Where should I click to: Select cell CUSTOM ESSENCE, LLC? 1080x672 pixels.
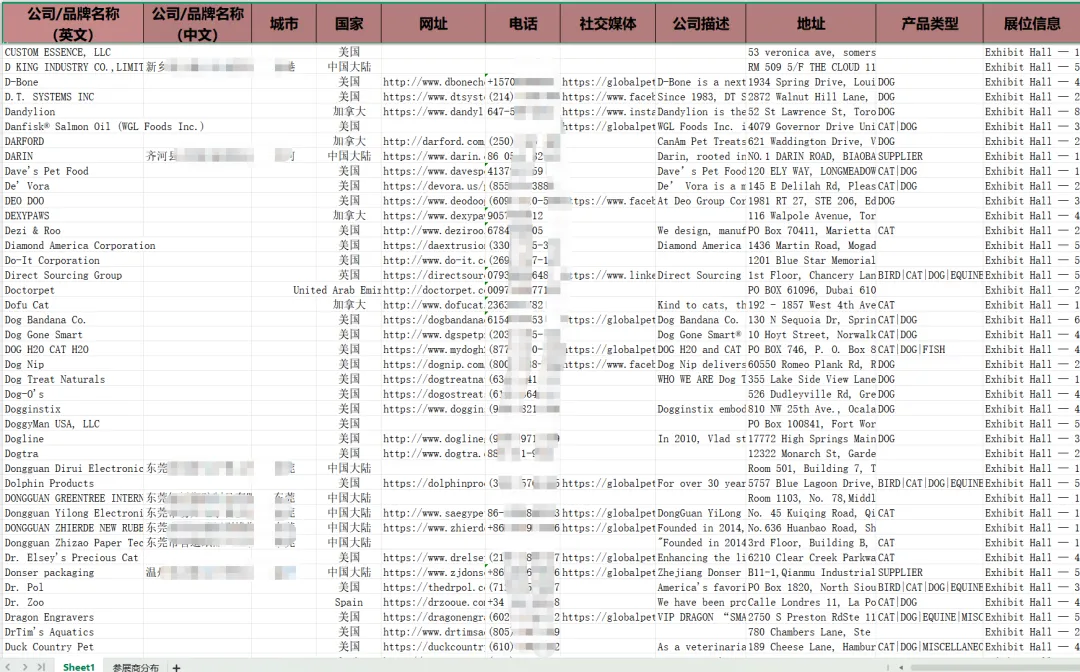73,52
